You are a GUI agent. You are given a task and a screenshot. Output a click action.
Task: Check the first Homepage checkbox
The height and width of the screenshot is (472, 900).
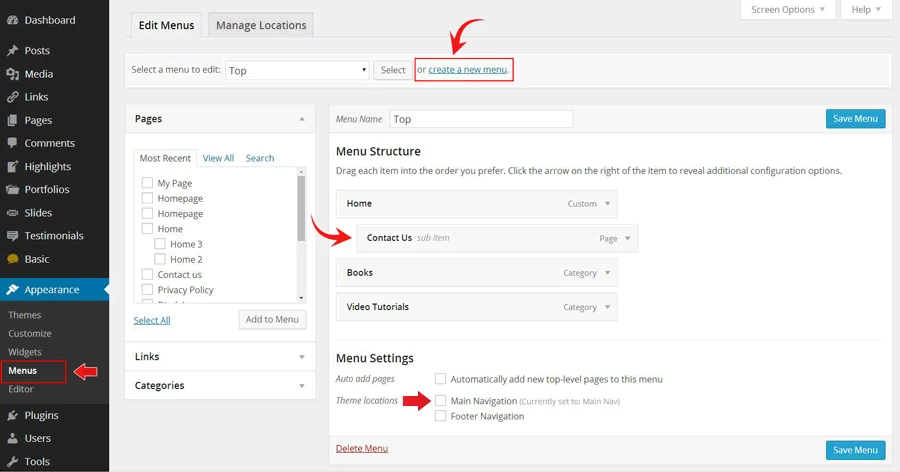coord(148,198)
